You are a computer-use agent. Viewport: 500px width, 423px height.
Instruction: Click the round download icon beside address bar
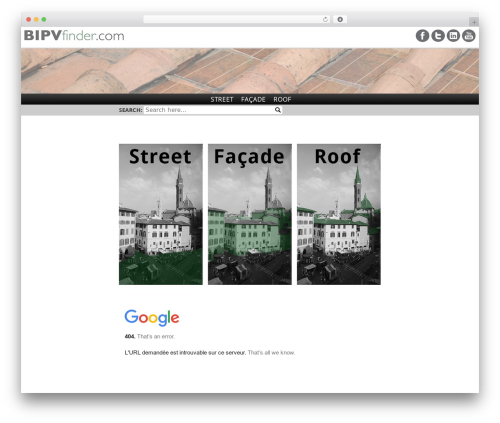point(340,19)
